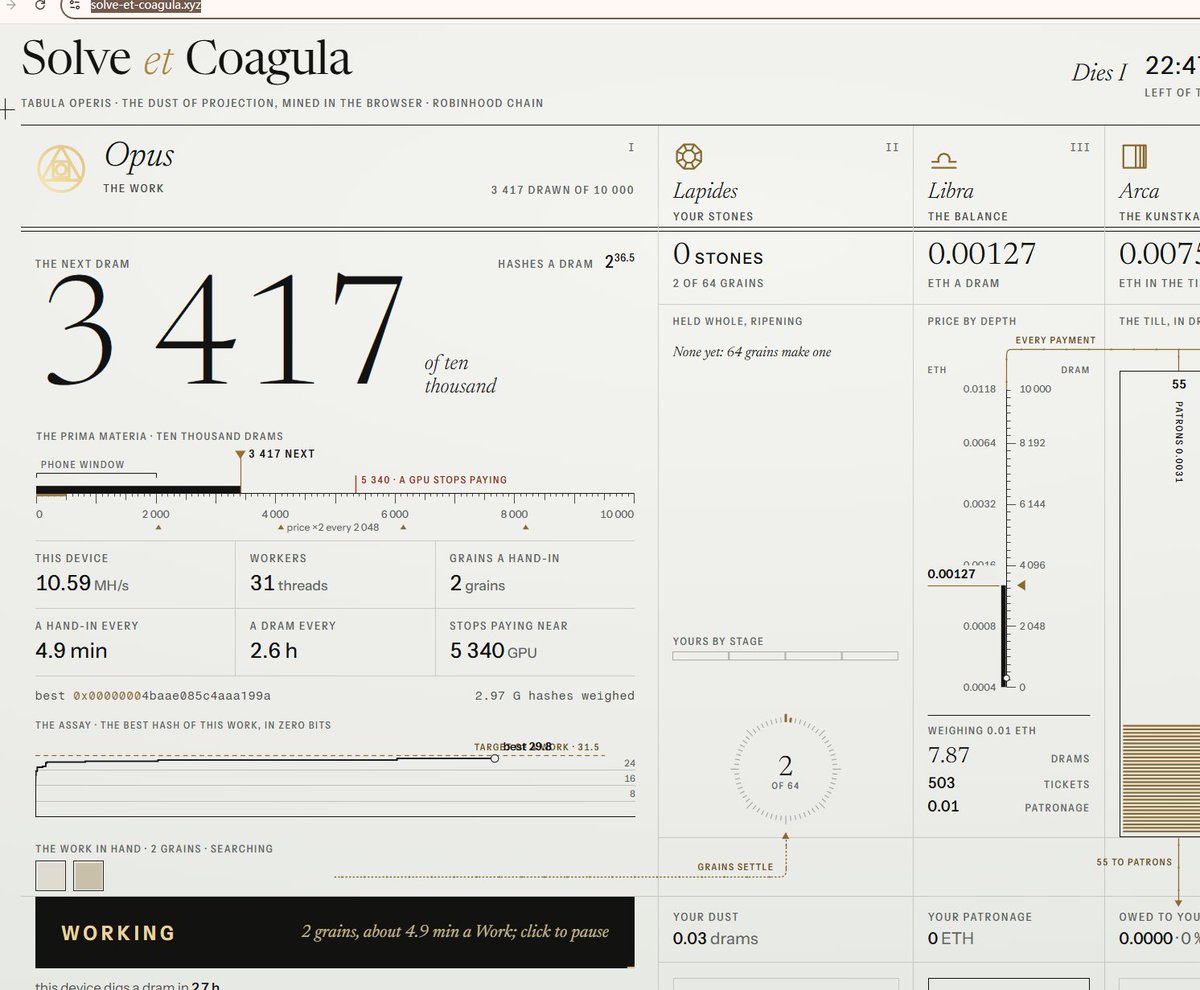The image size is (1200, 990).
Task: Click the 55 TO PATRONS label
Action: coord(1134,862)
